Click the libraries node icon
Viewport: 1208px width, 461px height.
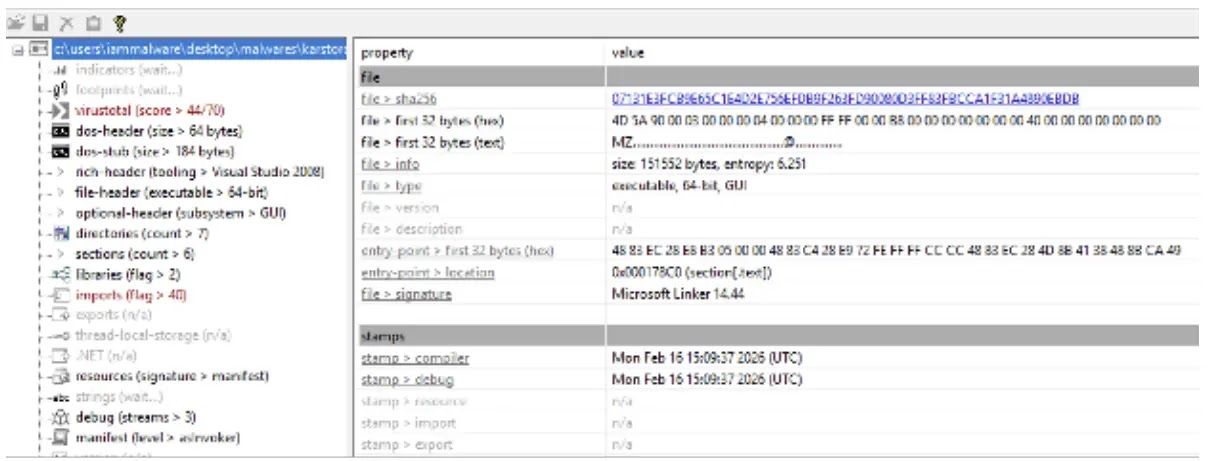click(59, 275)
